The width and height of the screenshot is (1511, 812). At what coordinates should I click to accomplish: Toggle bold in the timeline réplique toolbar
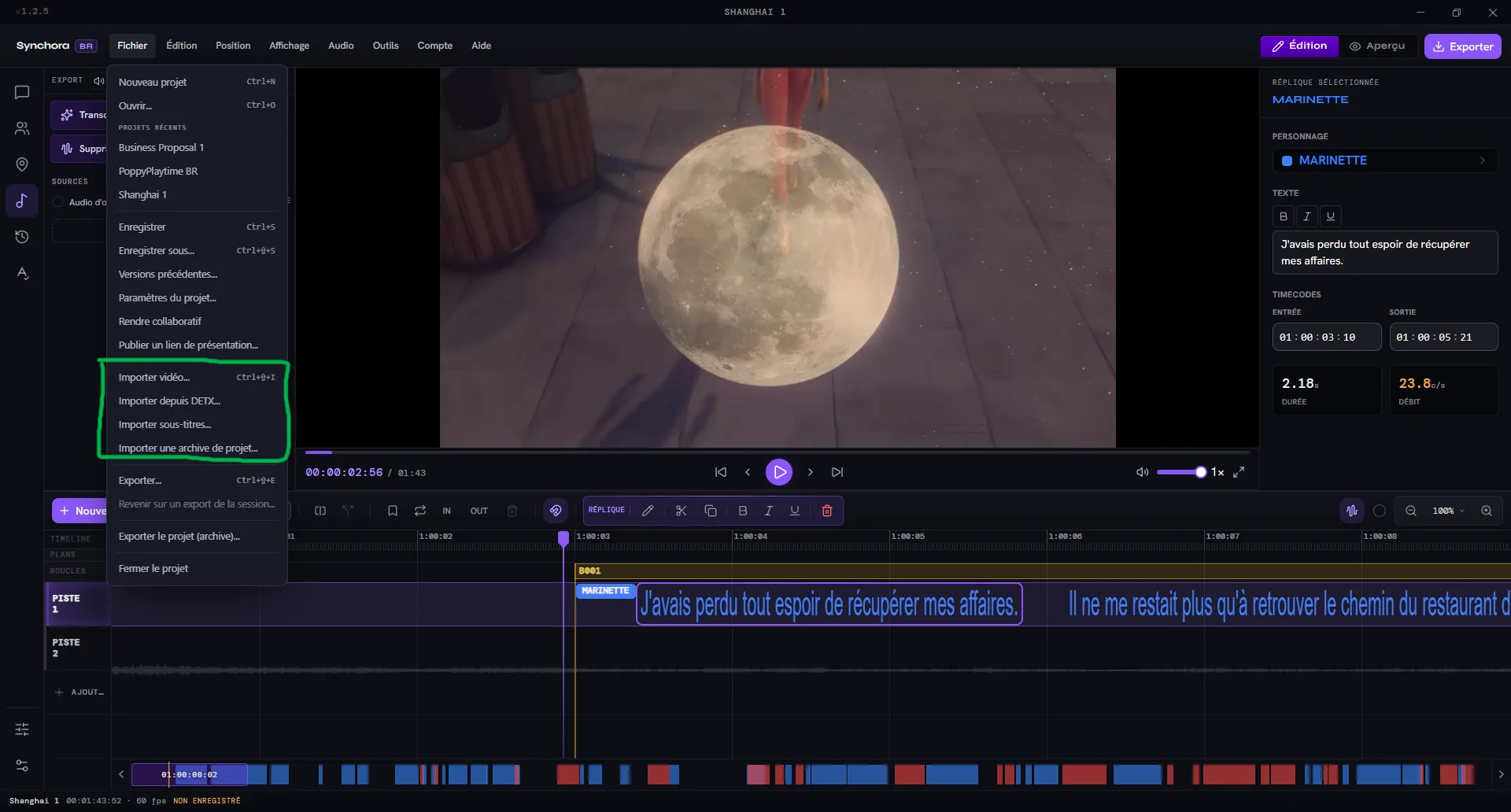point(743,511)
